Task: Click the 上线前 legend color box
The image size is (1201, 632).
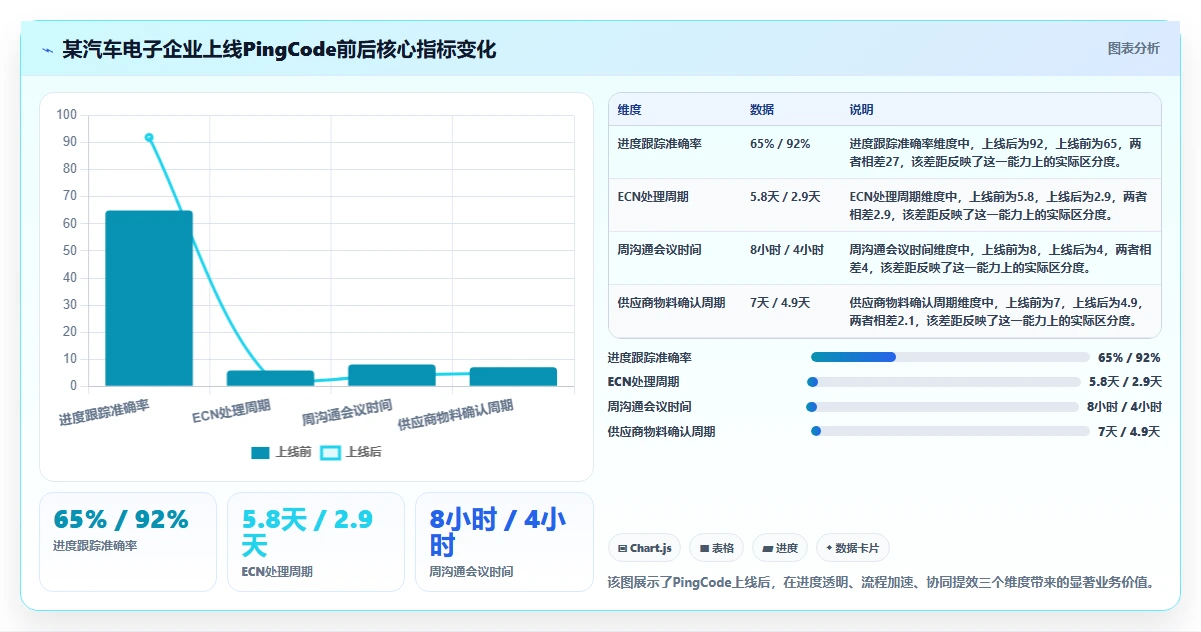Action: (260, 453)
